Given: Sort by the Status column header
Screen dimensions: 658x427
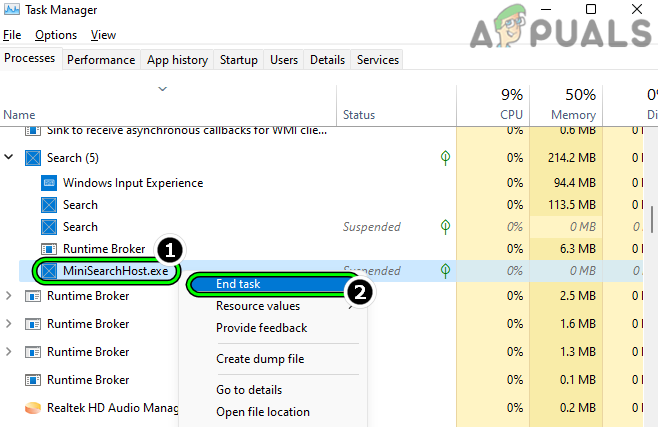Looking at the screenshot, I should pyautogui.click(x=397, y=106).
